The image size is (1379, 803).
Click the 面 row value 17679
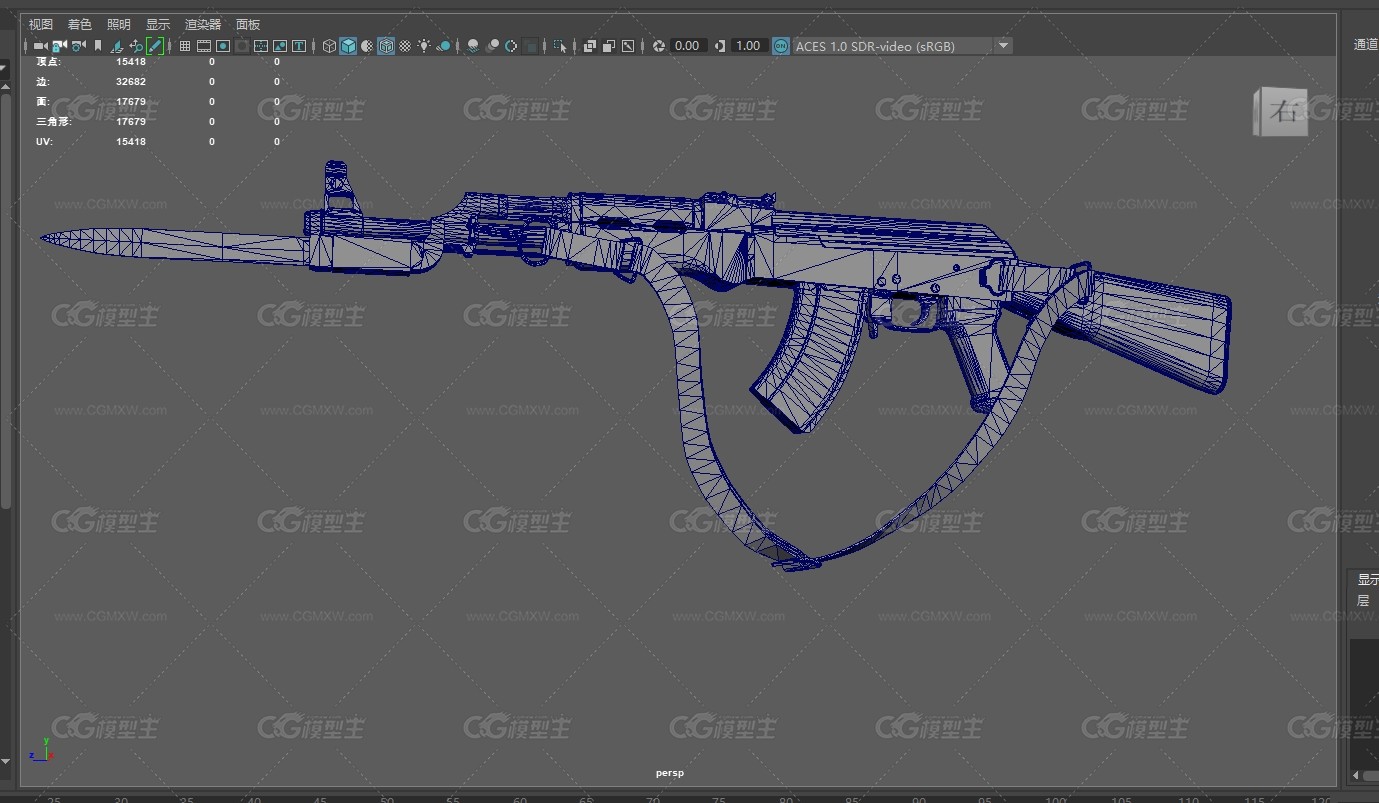click(131, 102)
